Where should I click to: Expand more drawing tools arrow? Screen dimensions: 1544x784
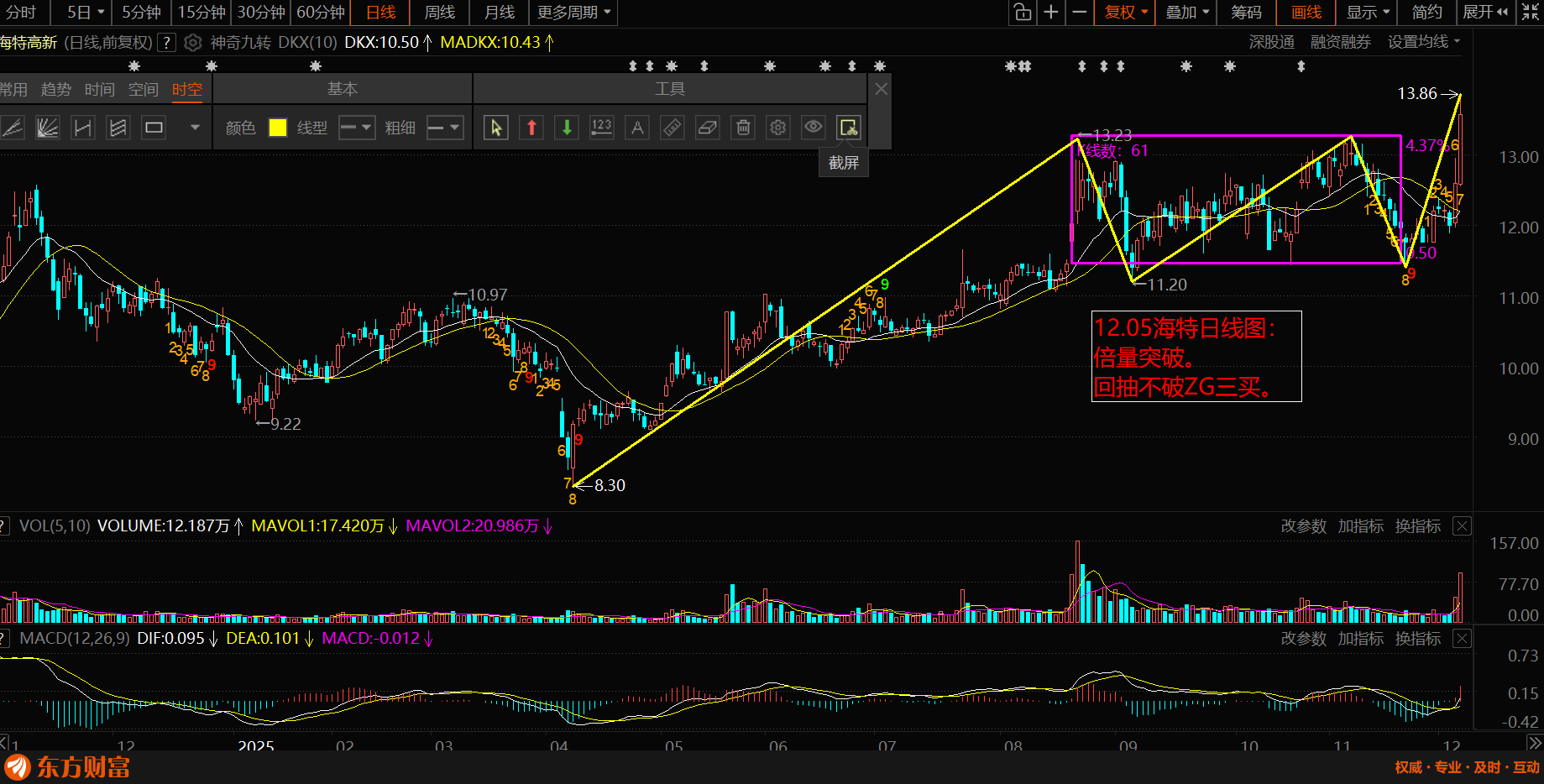tap(195, 128)
